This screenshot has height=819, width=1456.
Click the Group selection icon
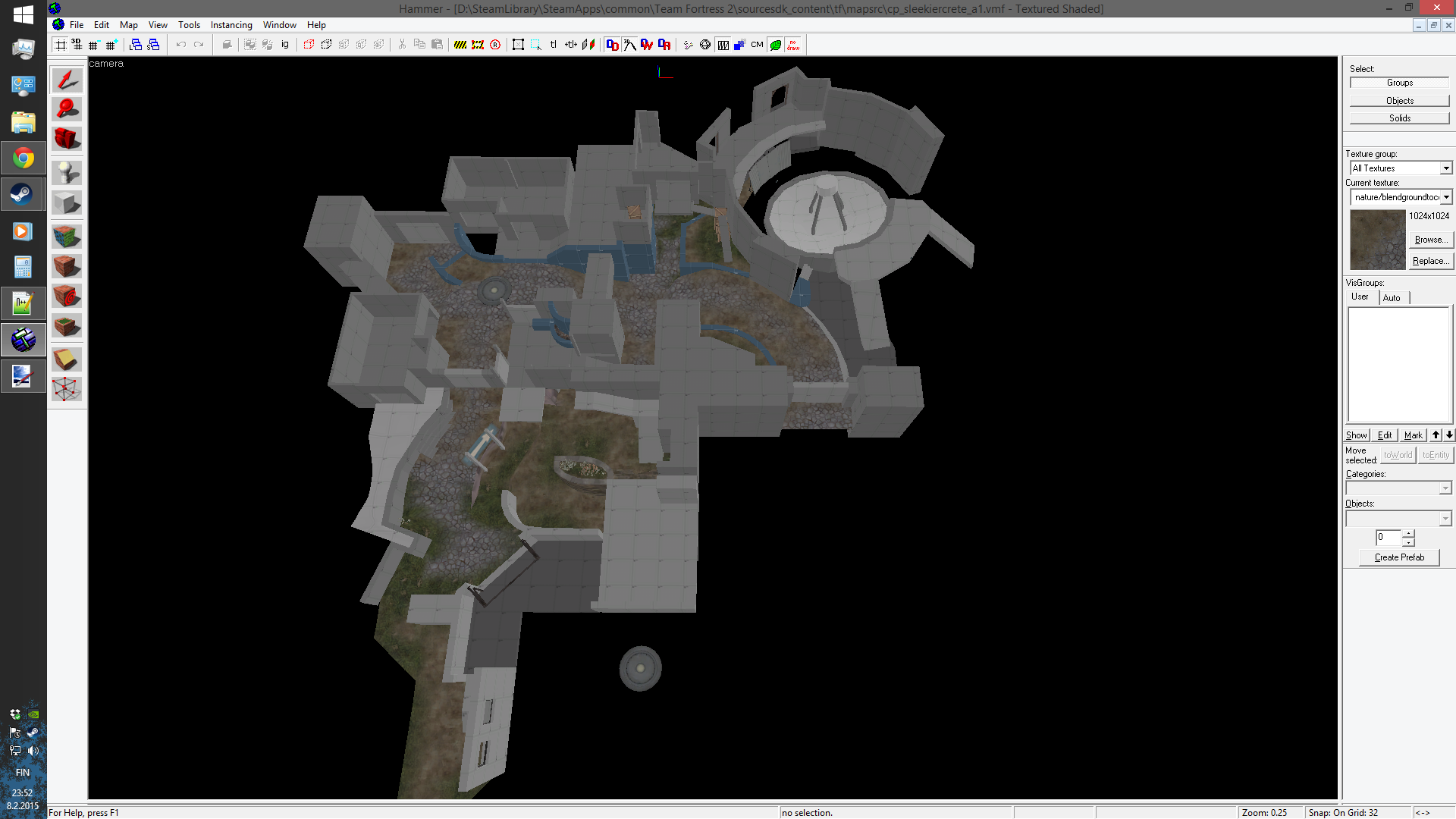pos(250,45)
